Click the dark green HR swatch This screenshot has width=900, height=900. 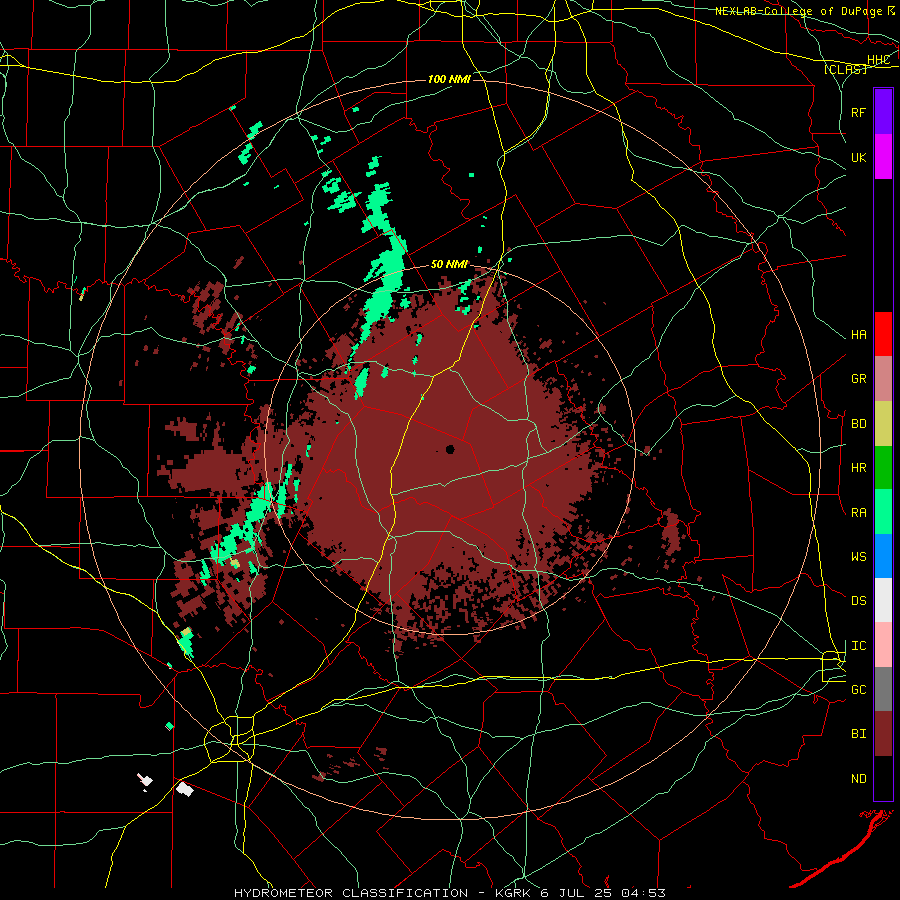[x=883, y=468]
